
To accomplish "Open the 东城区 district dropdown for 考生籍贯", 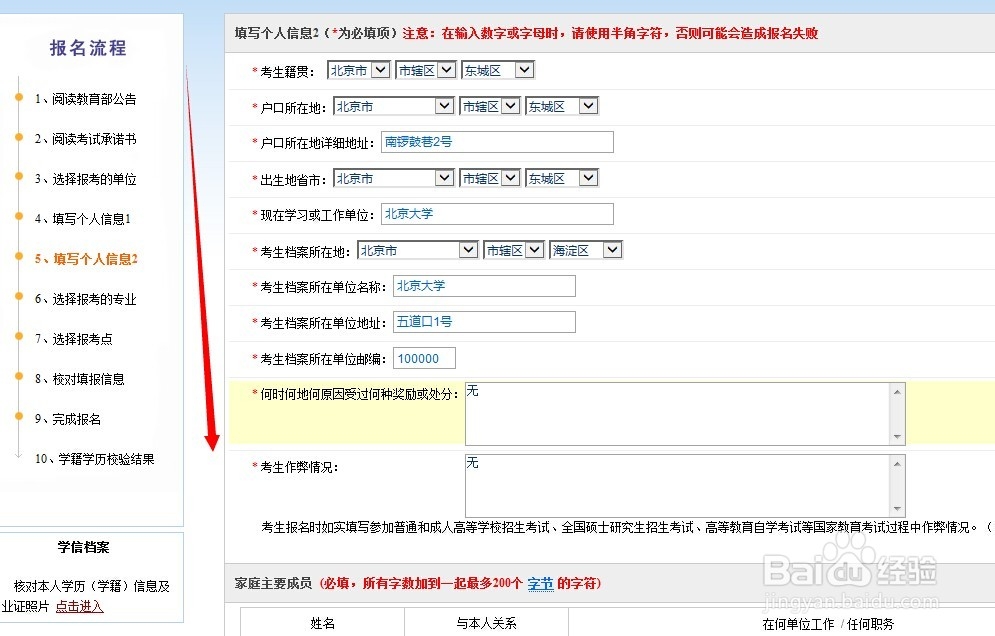I will pyautogui.click(x=496, y=69).
